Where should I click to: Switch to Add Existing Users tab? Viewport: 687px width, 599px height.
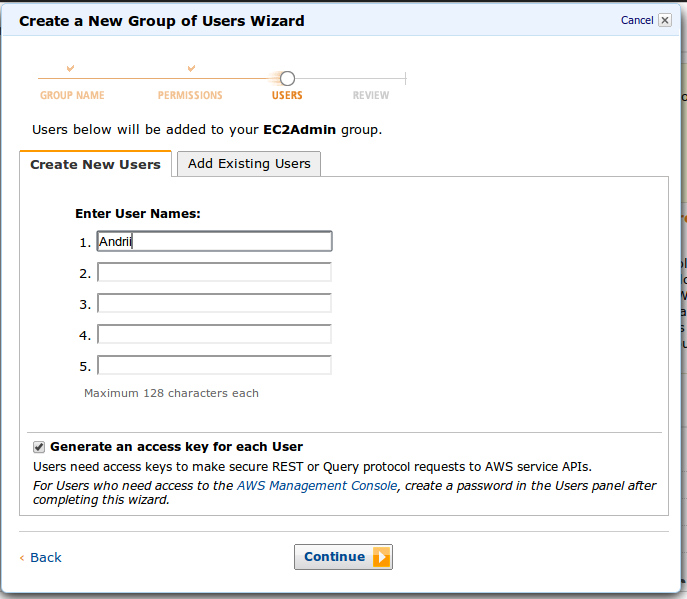click(249, 163)
